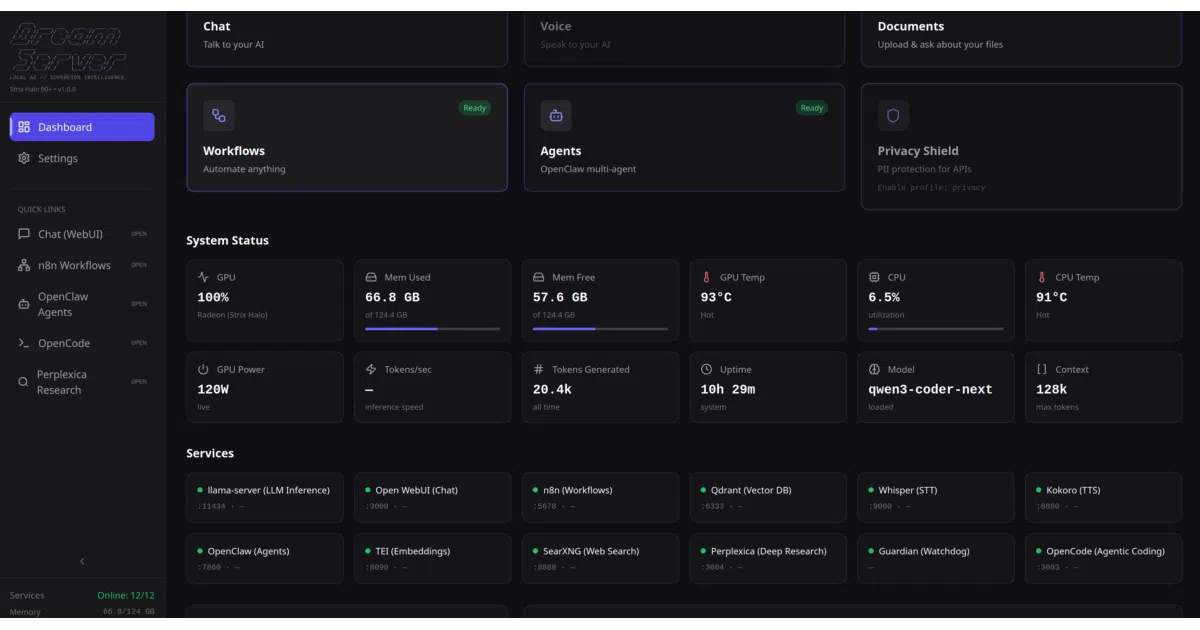Viewport: 1200px width, 630px height.
Task: Click the Tokens Generated hash icon
Action: tap(539, 369)
